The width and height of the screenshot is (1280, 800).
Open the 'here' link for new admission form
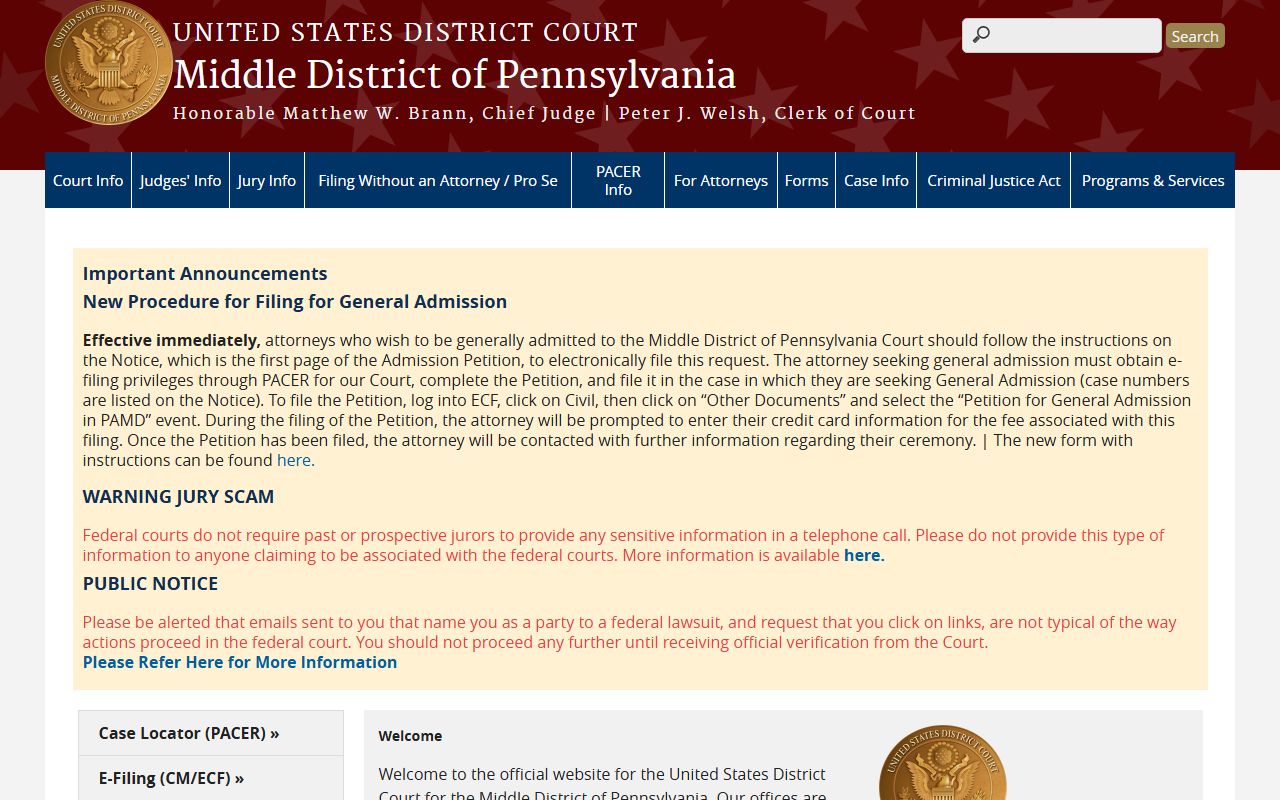[x=294, y=460]
